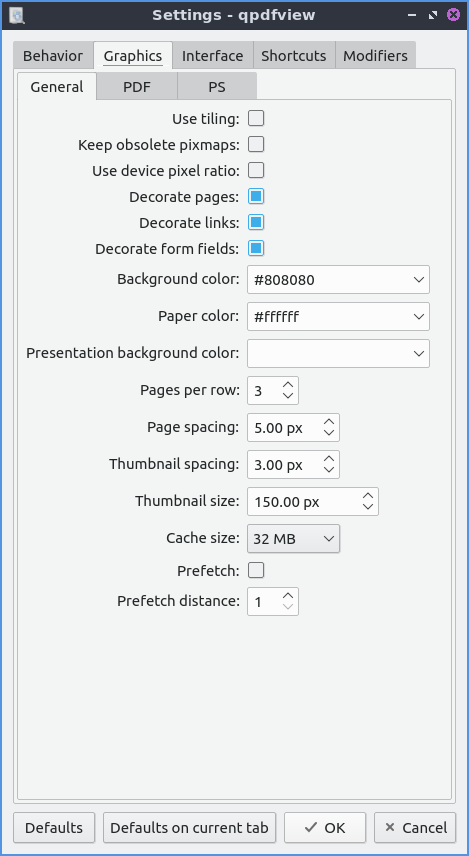Disable the Decorate pages checkbox
The height and width of the screenshot is (856, 469).
256,197
